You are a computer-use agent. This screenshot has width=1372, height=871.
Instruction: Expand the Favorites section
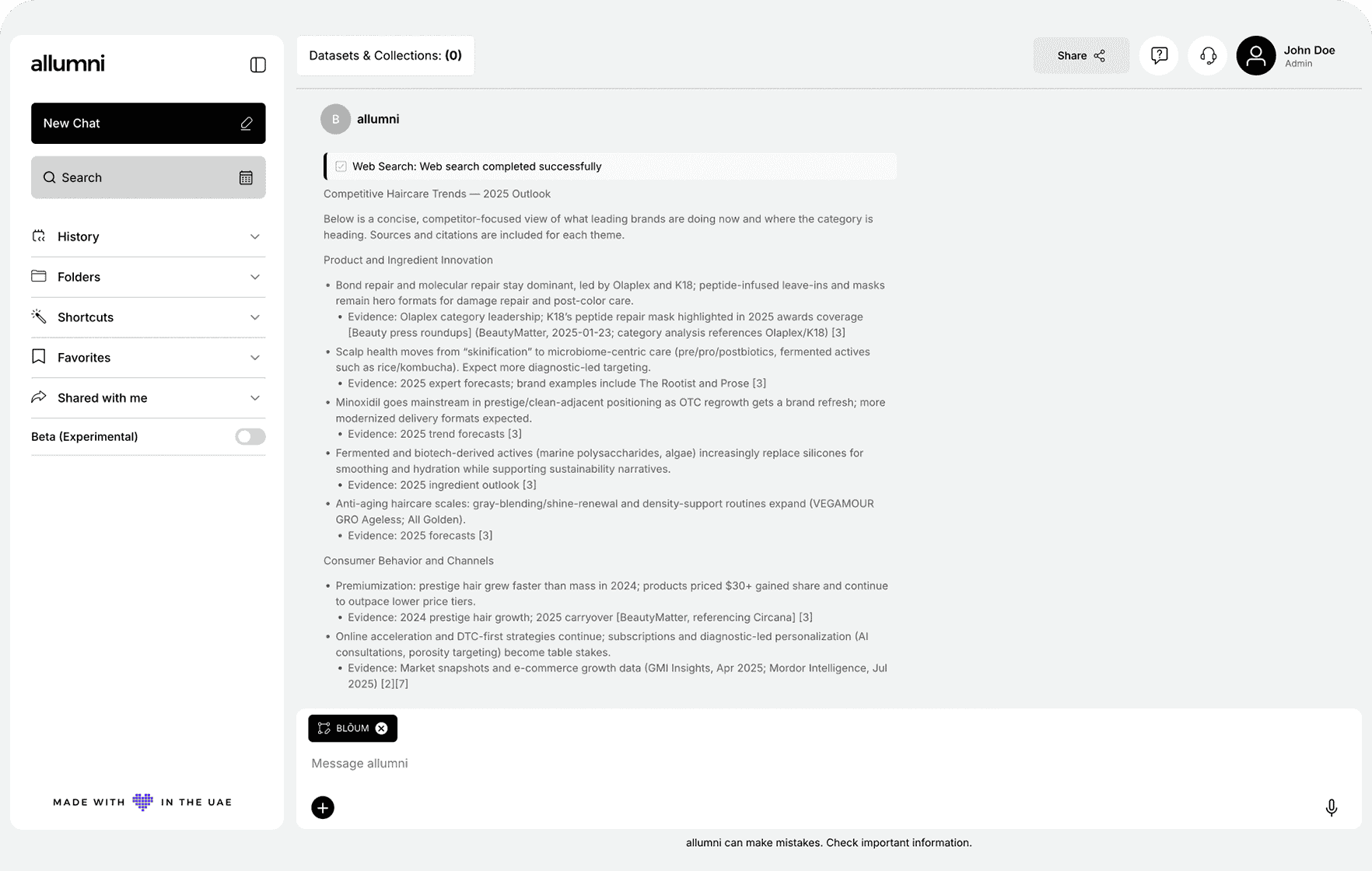tap(255, 358)
